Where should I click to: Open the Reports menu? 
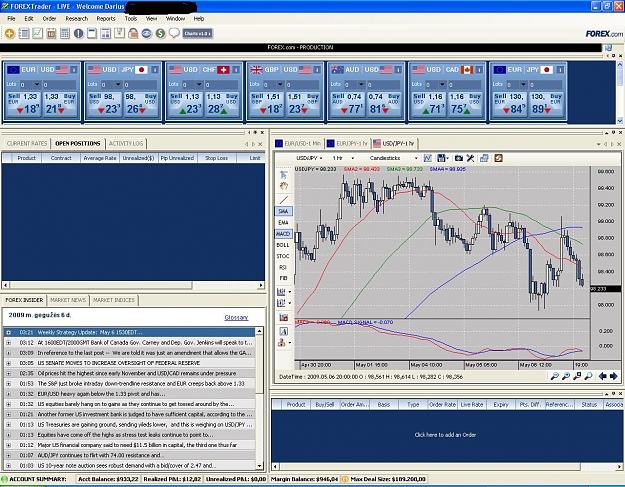(x=106, y=18)
